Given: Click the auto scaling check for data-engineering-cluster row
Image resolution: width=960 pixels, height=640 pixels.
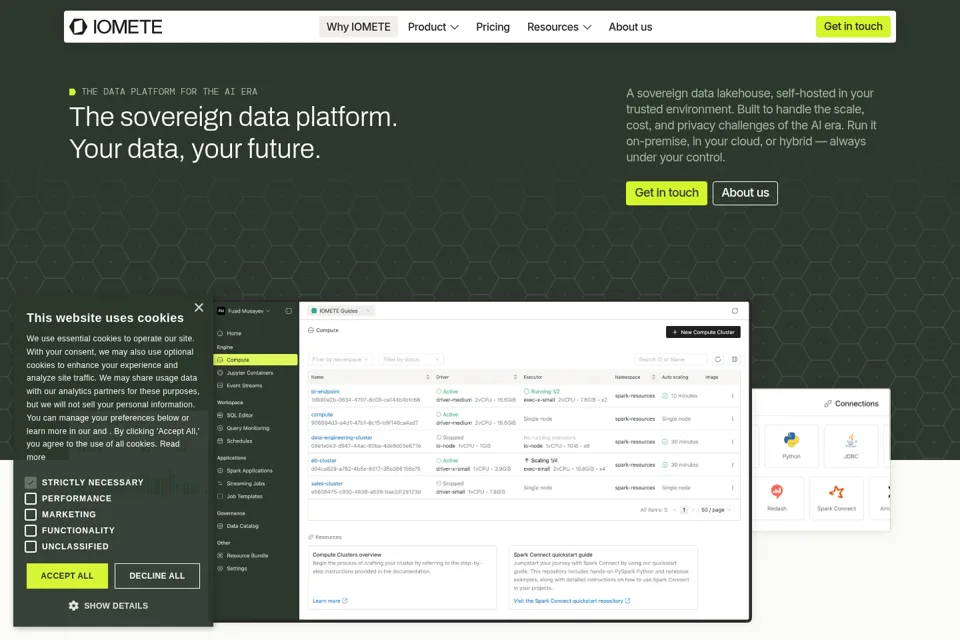Looking at the screenshot, I should [665, 442].
